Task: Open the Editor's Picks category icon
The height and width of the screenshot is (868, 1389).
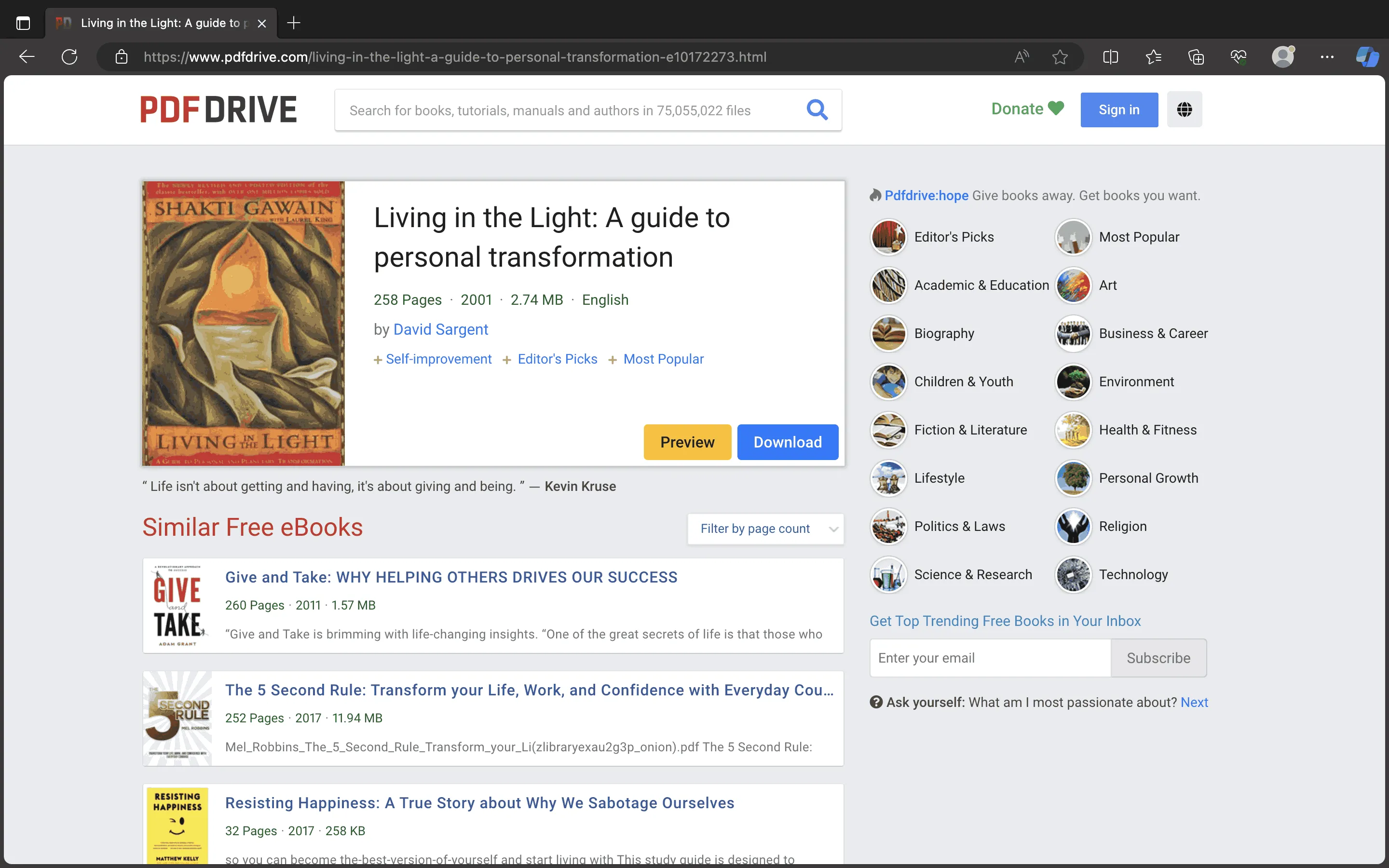Action: coord(888,236)
